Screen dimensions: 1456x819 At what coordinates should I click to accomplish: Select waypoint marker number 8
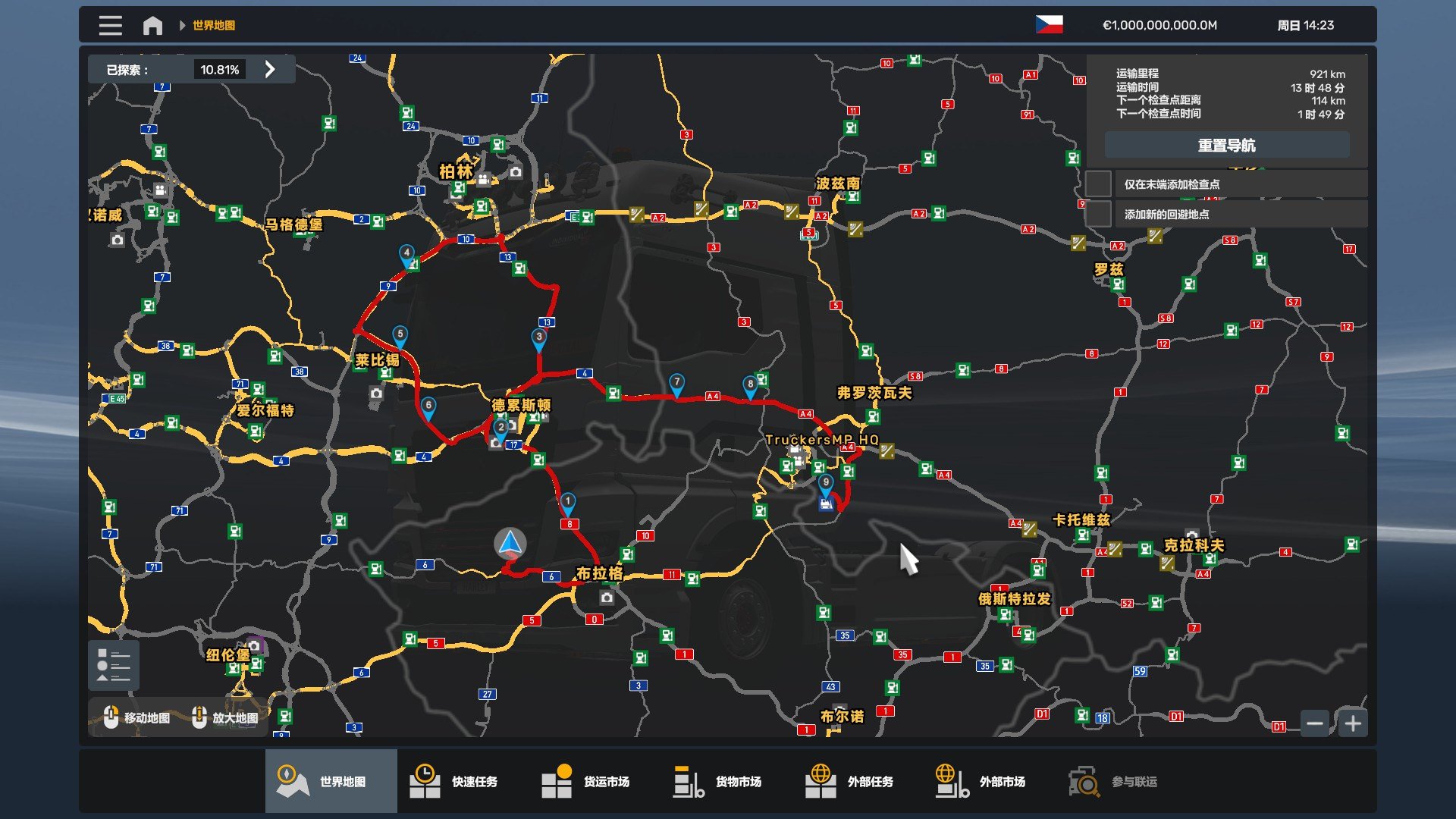point(750,386)
